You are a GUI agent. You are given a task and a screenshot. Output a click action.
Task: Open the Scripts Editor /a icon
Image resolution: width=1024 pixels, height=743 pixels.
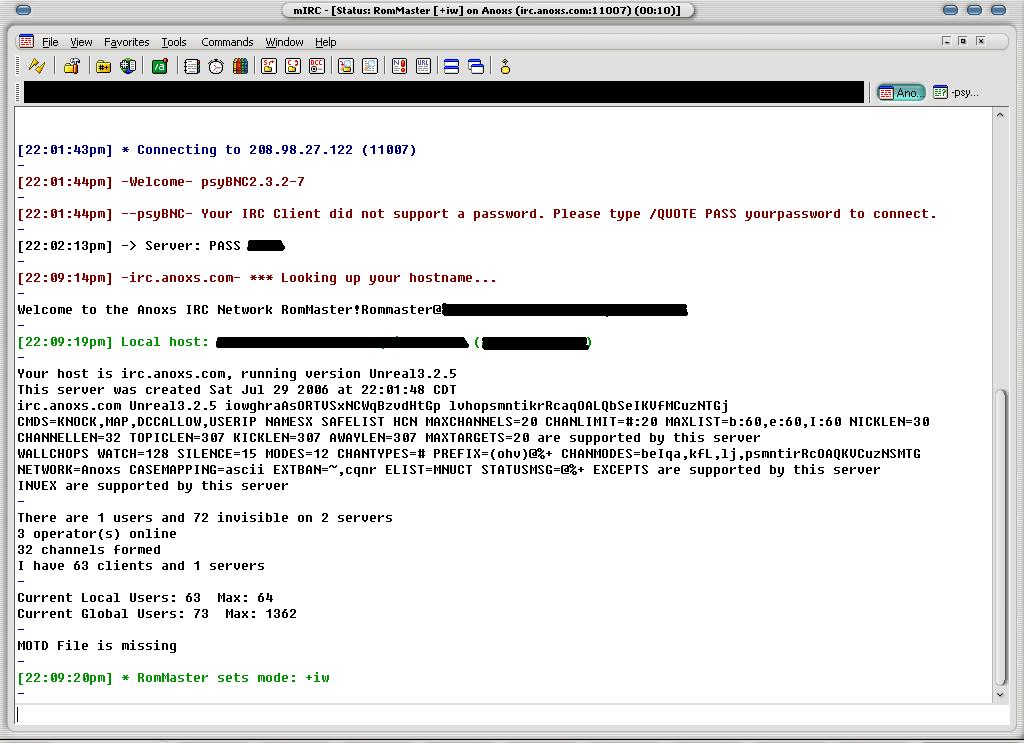(159, 66)
